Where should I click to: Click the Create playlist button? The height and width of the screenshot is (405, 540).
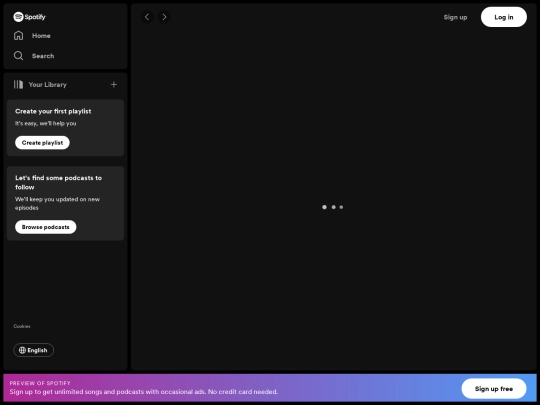(42, 143)
